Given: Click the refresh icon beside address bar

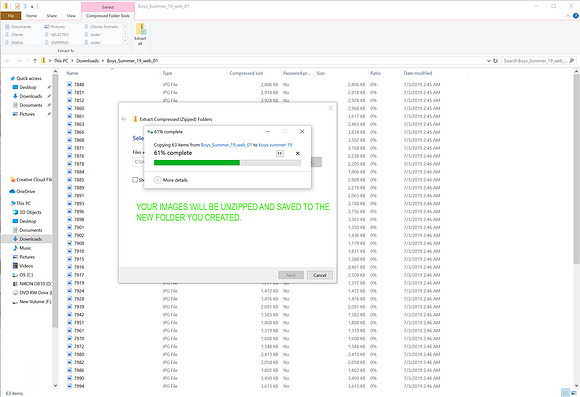Looking at the screenshot, I should [x=495, y=61].
